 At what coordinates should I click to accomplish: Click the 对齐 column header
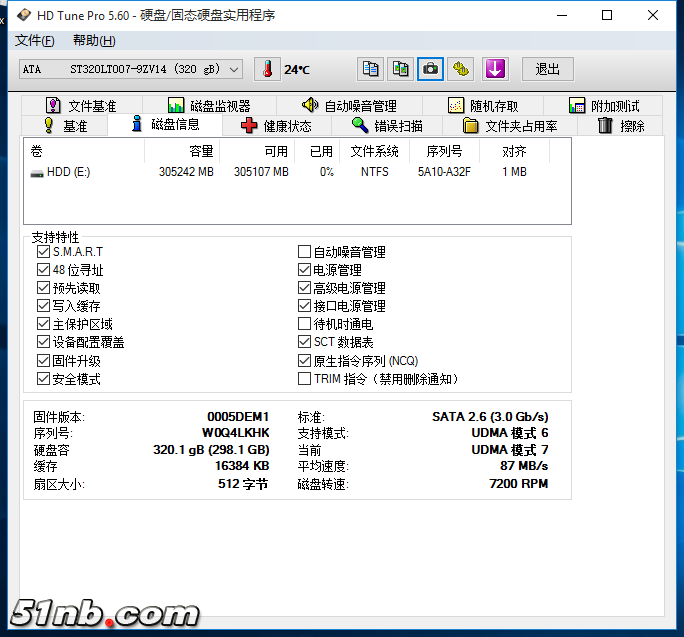514,151
